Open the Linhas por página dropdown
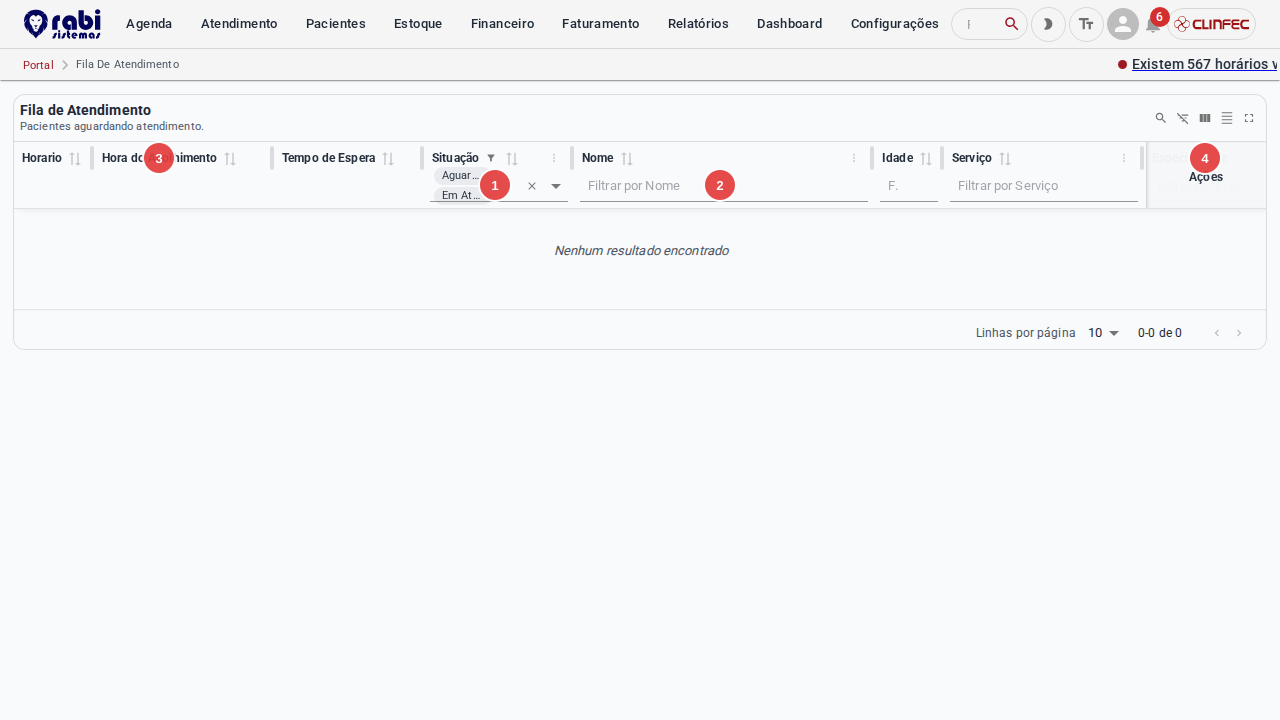The image size is (1280, 720). click(x=1104, y=333)
